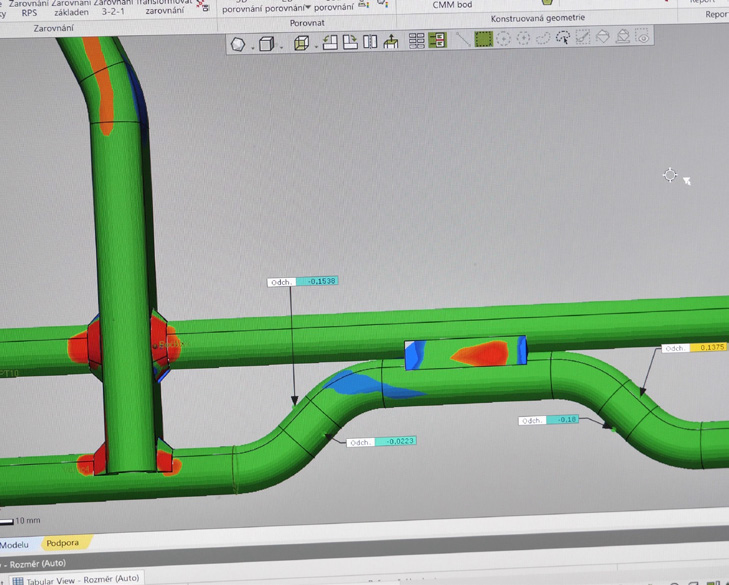This screenshot has width=729, height=585.
Task: Select the lasso selection tool
Action: (543, 39)
